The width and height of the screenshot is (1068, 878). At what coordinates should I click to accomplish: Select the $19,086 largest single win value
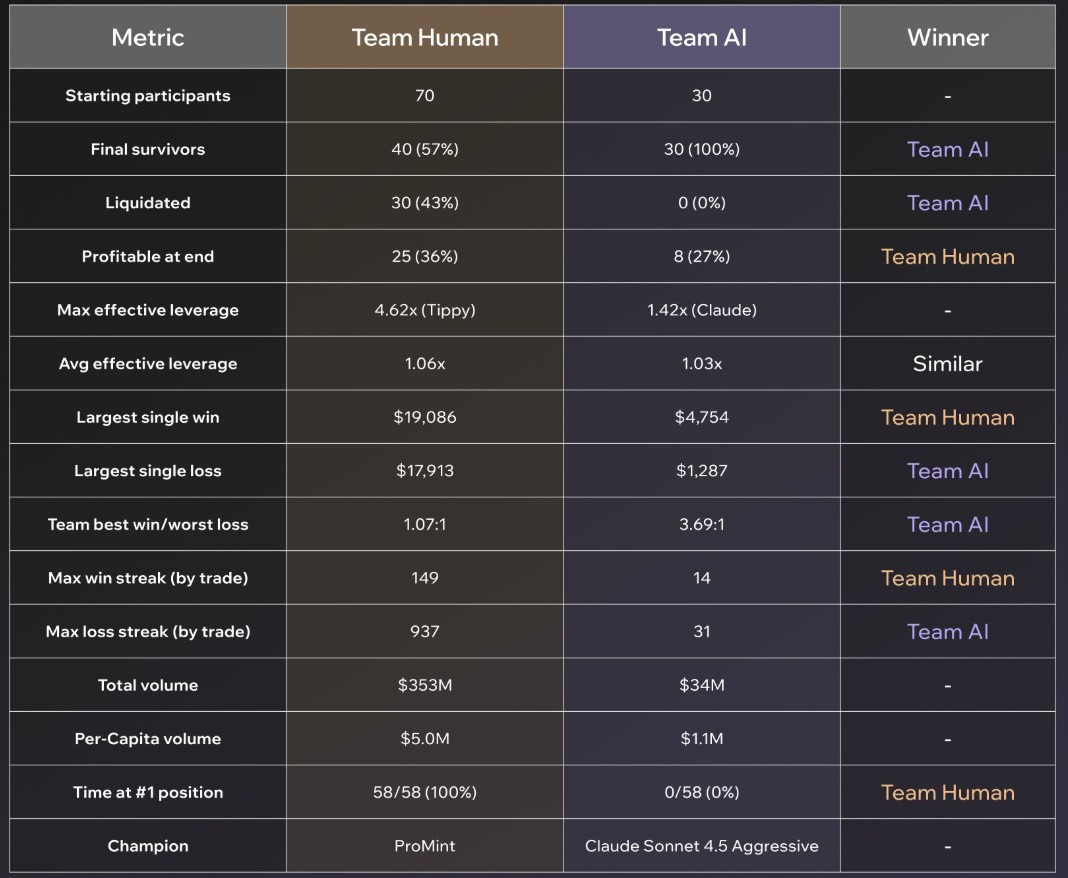click(x=425, y=417)
